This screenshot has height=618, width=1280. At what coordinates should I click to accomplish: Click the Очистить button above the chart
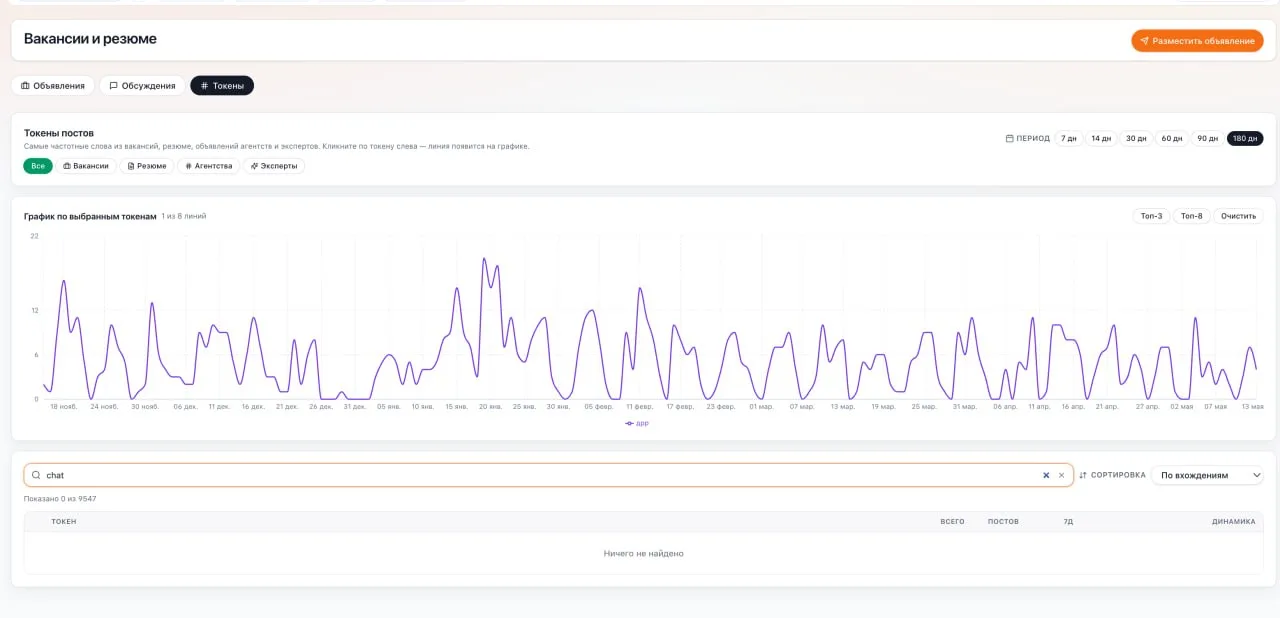pos(1238,216)
